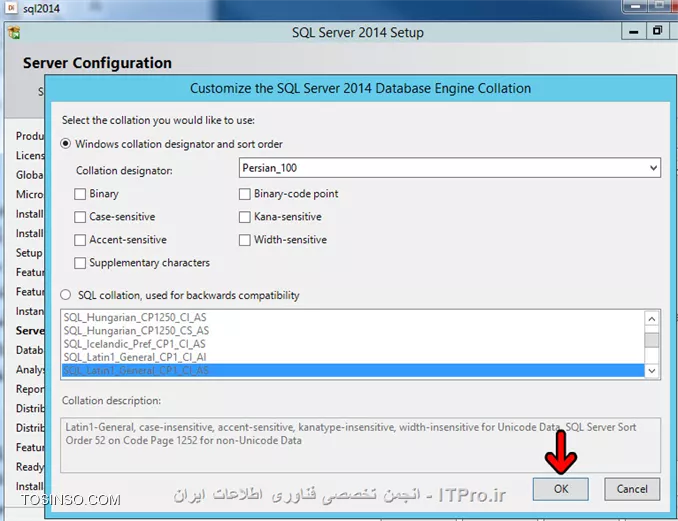Screen dimensions: 678x521
Task: Click the Database Engine step in setup sidebar
Action: pyautogui.click(x=29, y=350)
